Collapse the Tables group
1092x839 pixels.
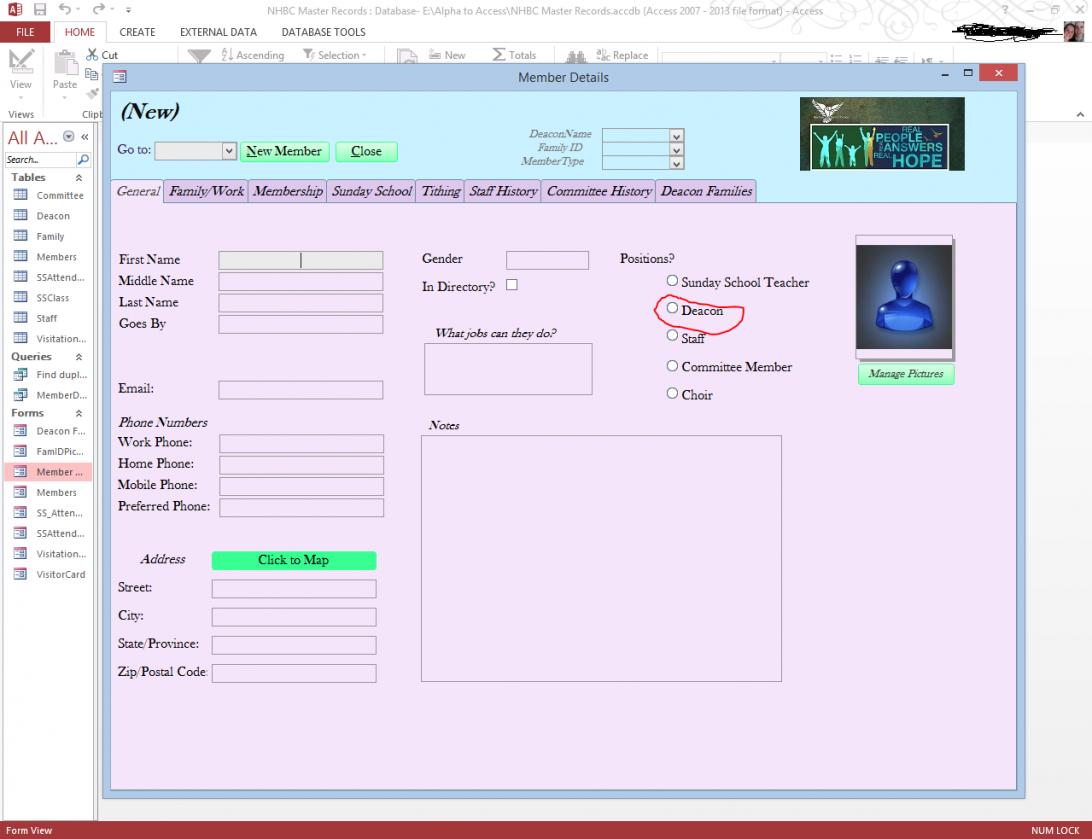pyautogui.click(x=79, y=178)
